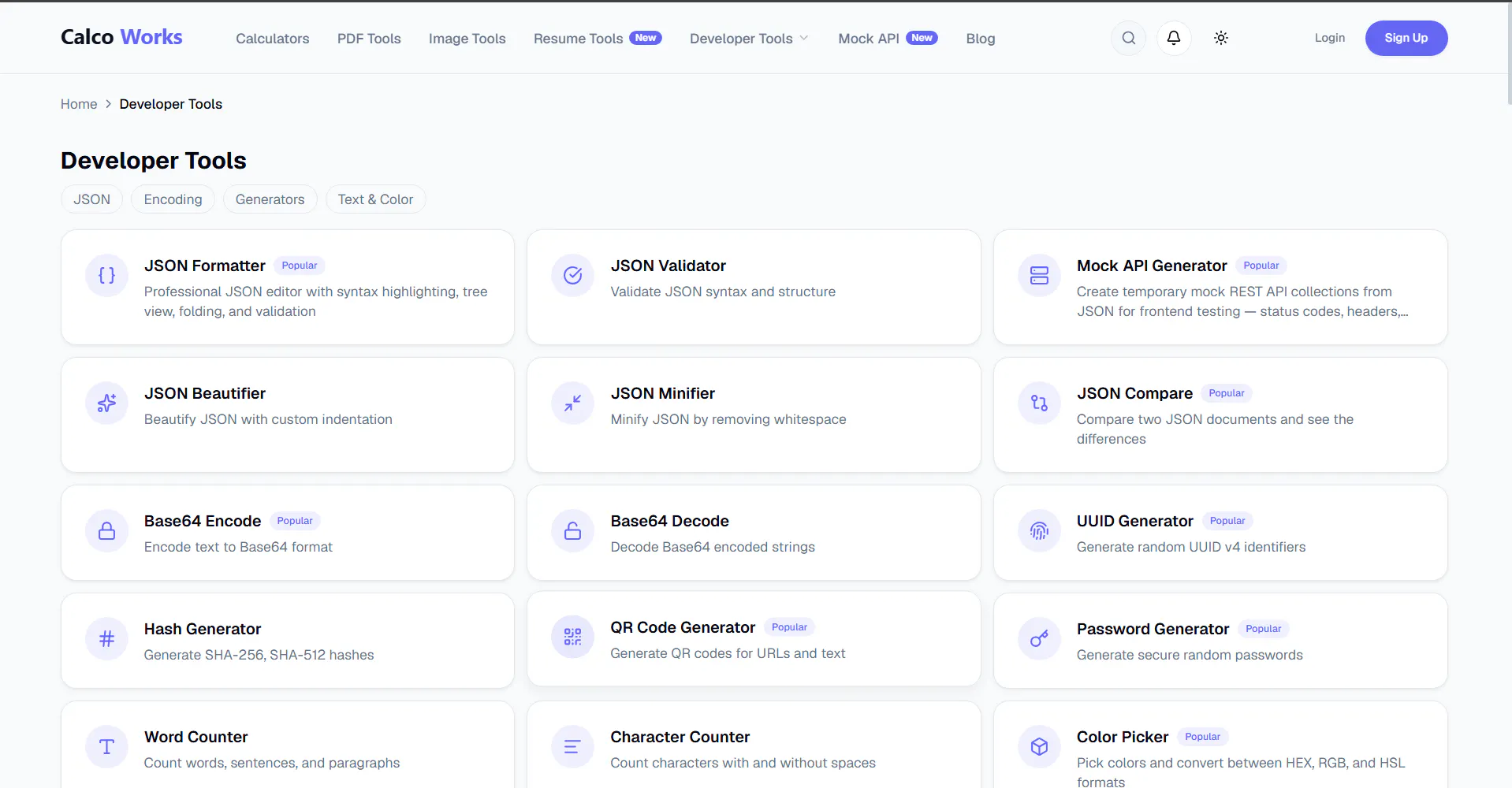Click 'Generate SHA-256, SHA-512 hashes' text
This screenshot has height=788, width=1512.
pyautogui.click(x=259, y=655)
